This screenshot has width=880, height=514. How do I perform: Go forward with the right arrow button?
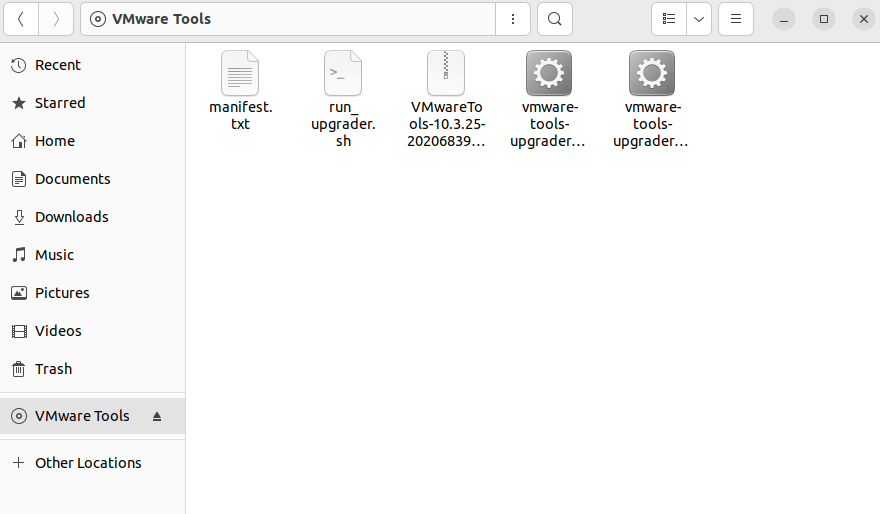point(56,19)
